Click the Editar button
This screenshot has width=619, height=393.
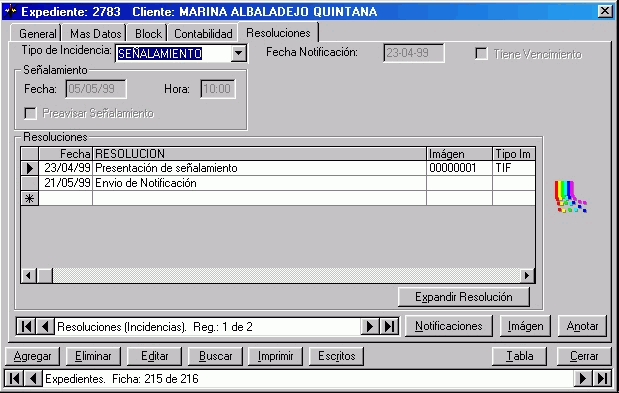(x=154, y=356)
